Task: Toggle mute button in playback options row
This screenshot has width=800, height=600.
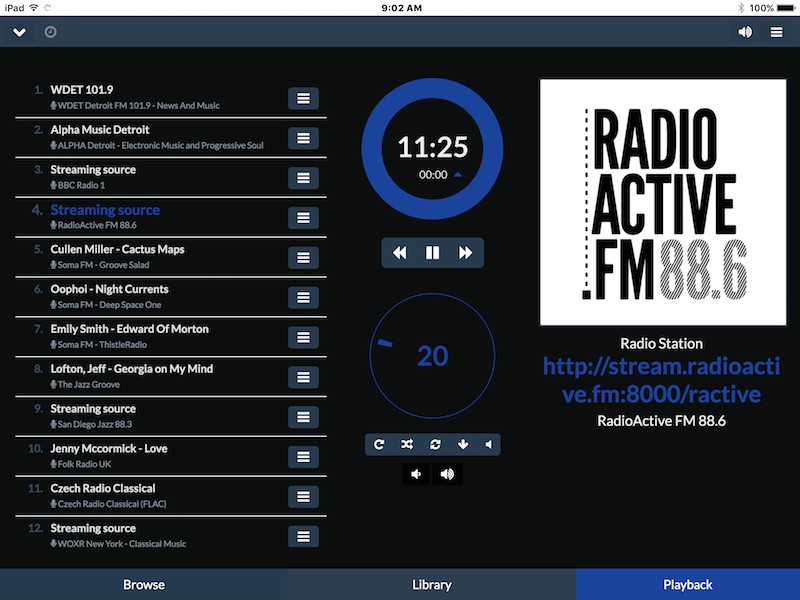Action: pyautogui.click(x=489, y=444)
